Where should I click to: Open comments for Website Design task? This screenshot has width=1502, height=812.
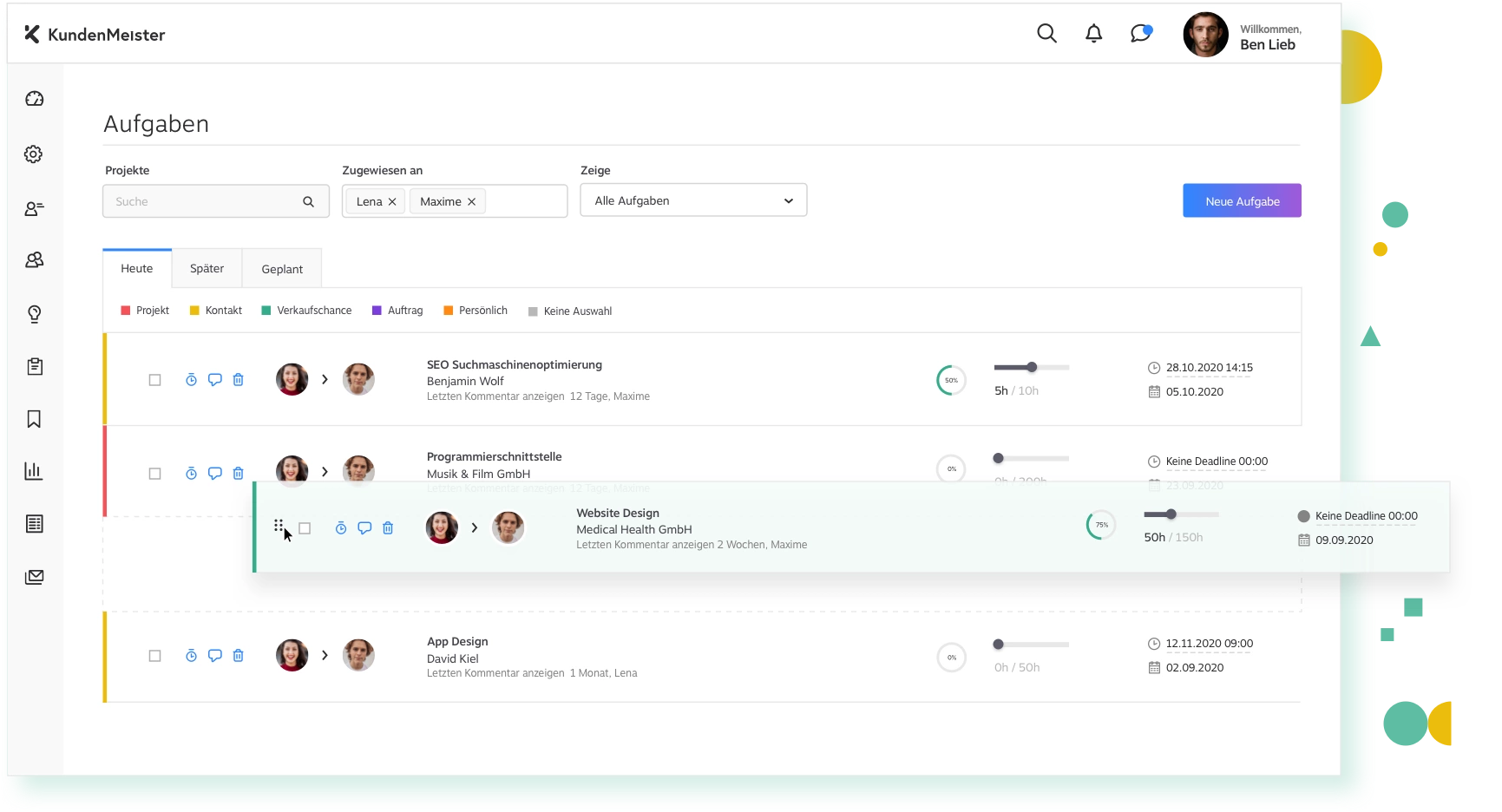coord(364,528)
